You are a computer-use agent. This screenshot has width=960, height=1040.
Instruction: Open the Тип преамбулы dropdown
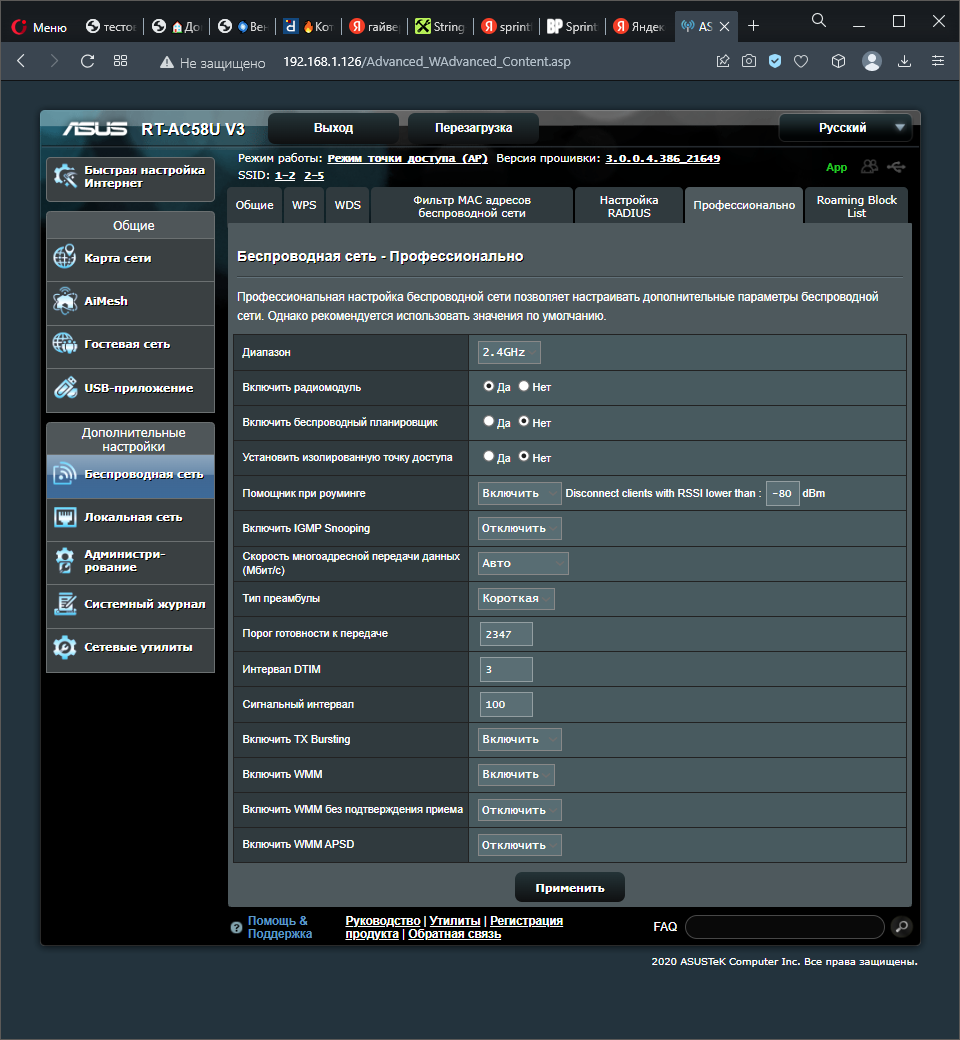point(516,598)
